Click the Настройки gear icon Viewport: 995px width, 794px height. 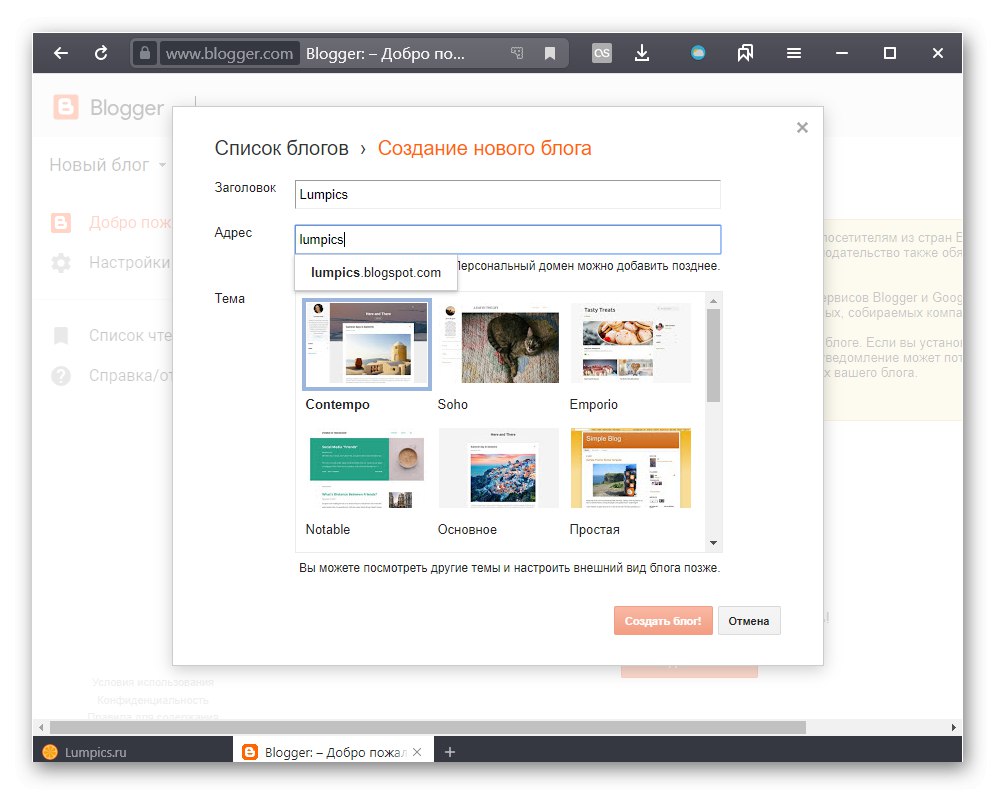tap(61, 263)
